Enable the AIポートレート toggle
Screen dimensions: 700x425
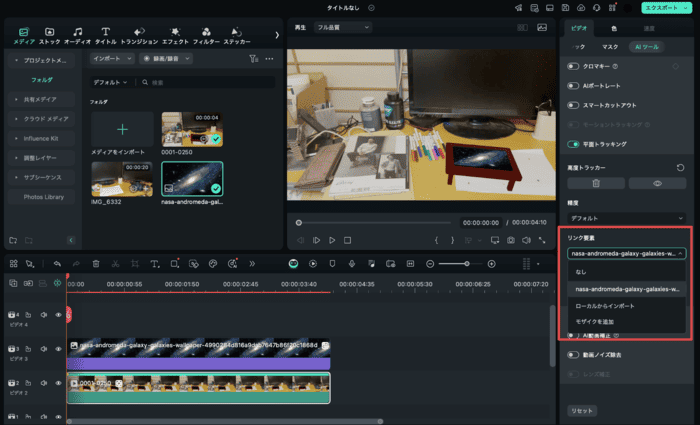tap(574, 86)
